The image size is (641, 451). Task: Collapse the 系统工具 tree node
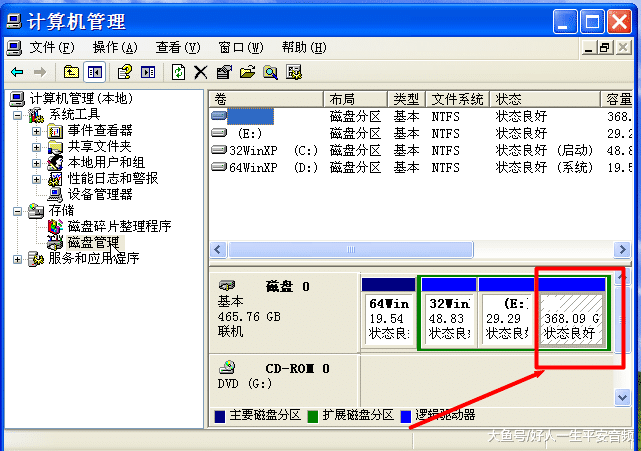[17, 115]
